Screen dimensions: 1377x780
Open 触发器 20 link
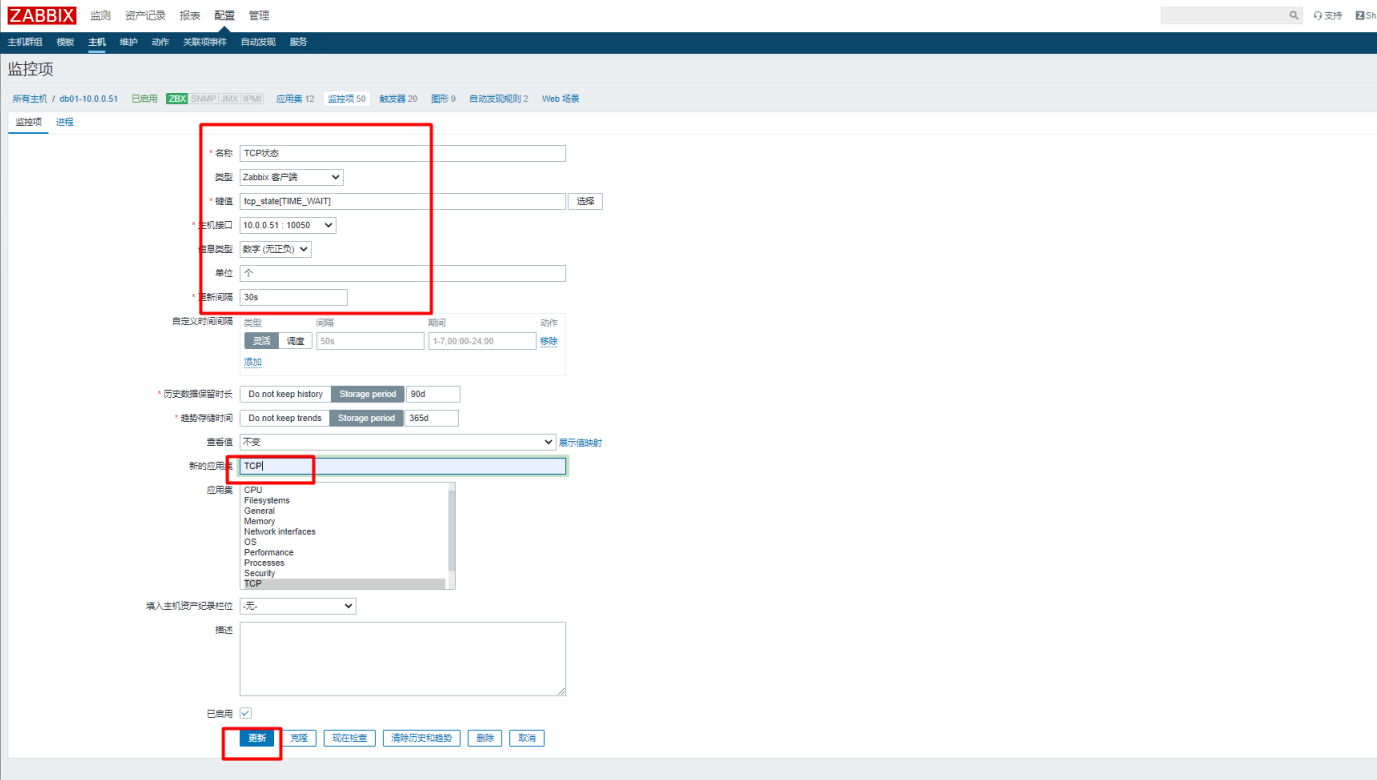point(398,99)
